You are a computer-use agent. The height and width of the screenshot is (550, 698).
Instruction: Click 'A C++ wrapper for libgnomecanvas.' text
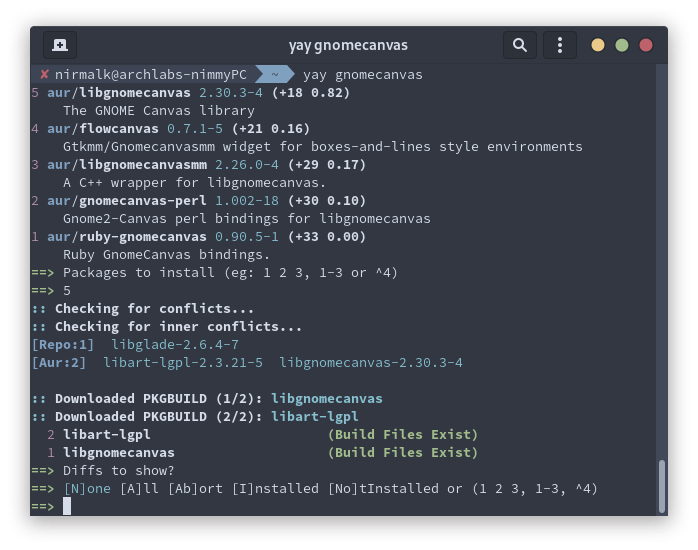coord(195,183)
